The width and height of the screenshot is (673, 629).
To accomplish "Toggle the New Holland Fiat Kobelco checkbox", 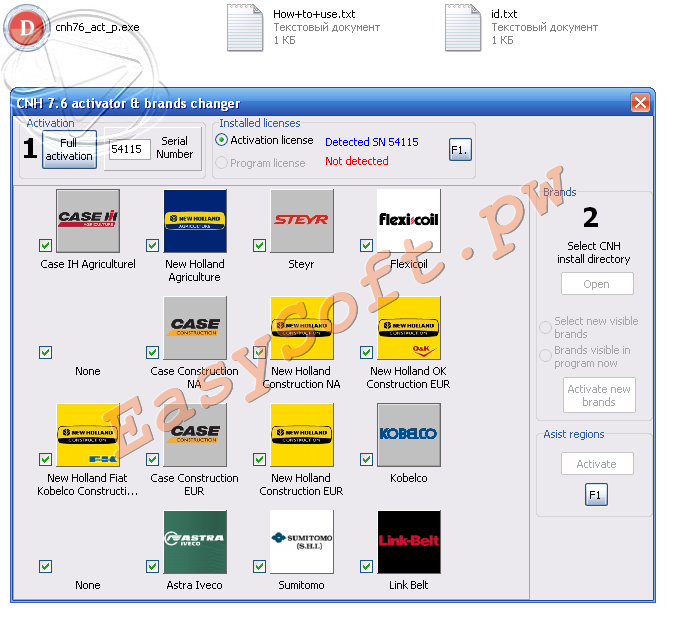I will pos(45,459).
